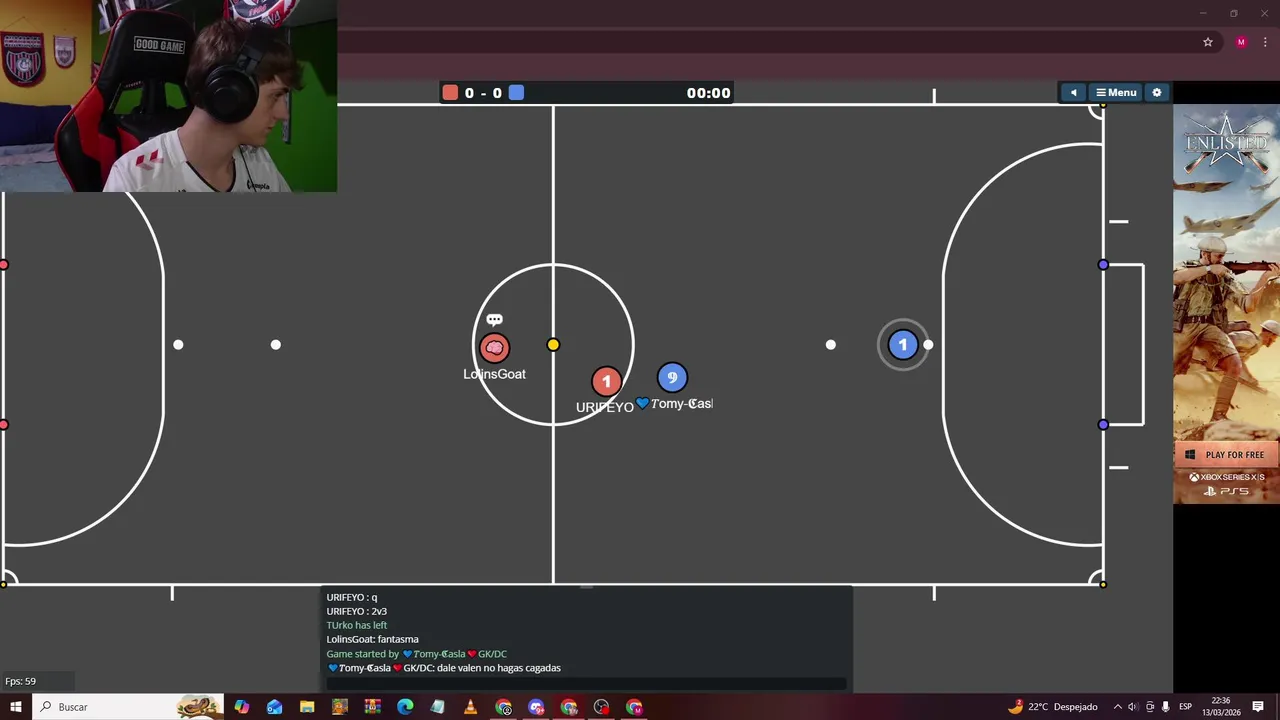Click the Enlisted advertisement banner
Image resolution: width=1280 pixels, height=720 pixels.
(x=1226, y=304)
